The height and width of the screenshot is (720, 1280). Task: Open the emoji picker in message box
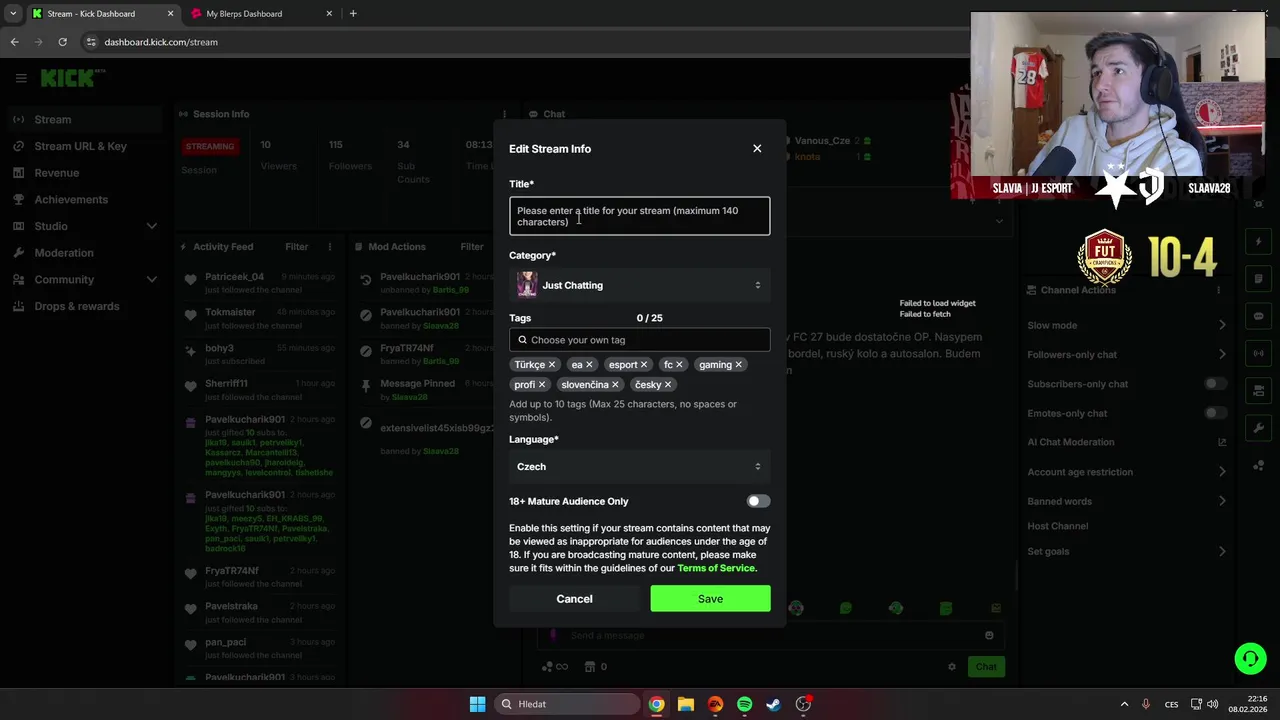click(x=989, y=635)
